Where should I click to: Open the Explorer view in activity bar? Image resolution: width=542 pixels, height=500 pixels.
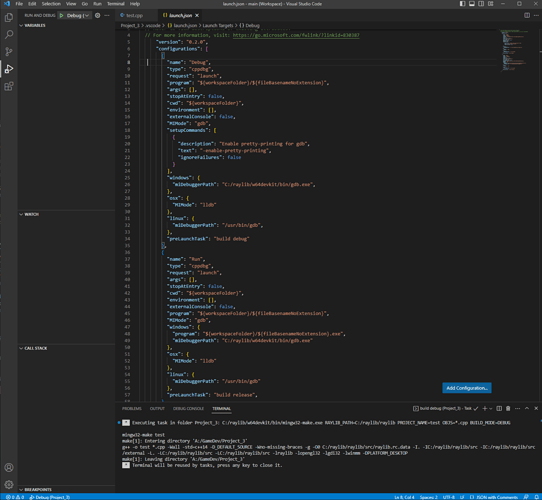[x=9, y=17]
